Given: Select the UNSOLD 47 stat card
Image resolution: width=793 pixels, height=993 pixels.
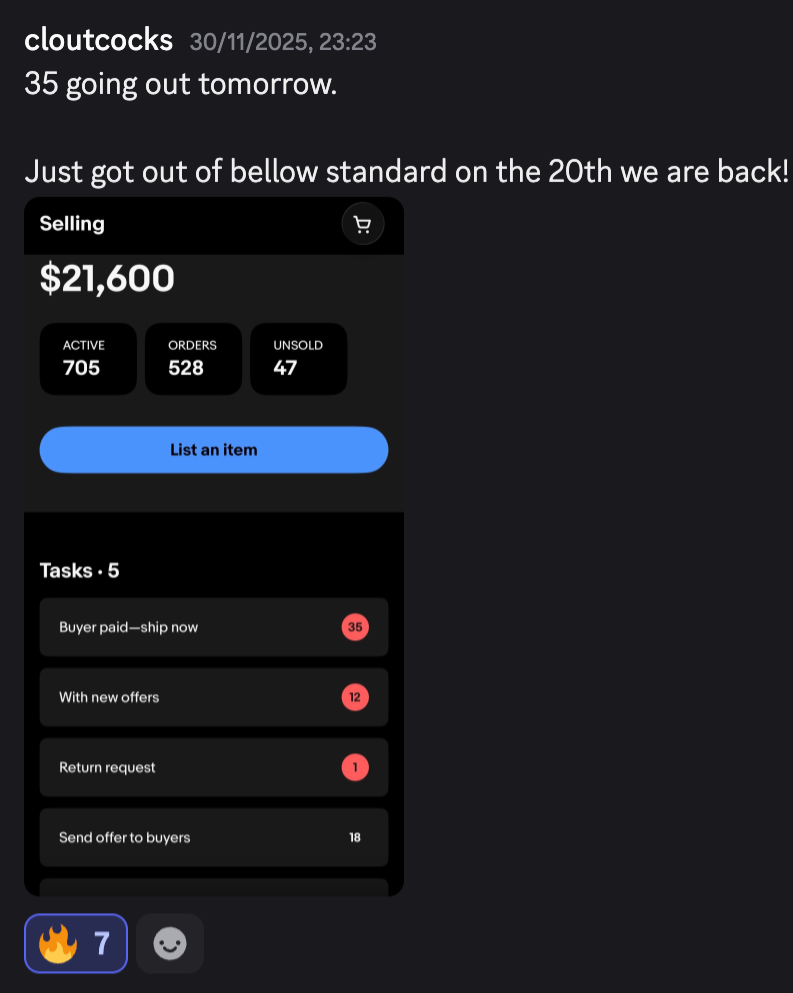Looking at the screenshot, I should point(298,359).
